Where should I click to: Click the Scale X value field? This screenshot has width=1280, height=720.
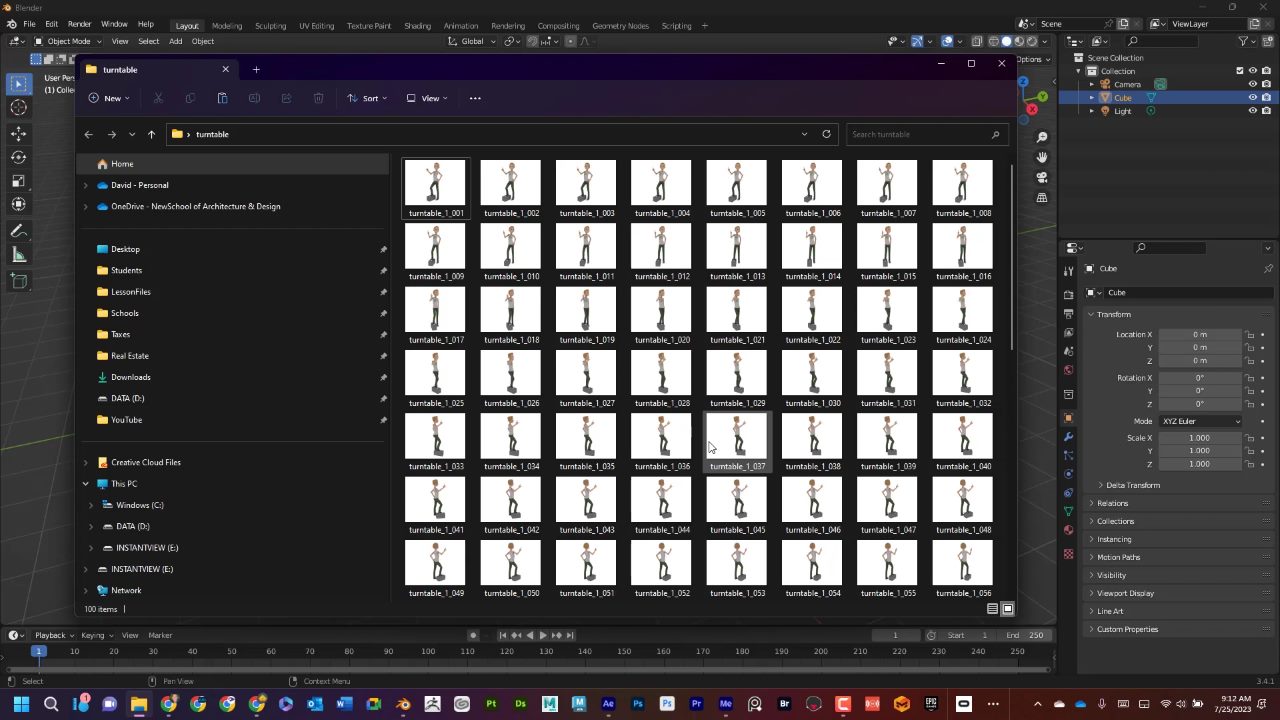click(1200, 437)
